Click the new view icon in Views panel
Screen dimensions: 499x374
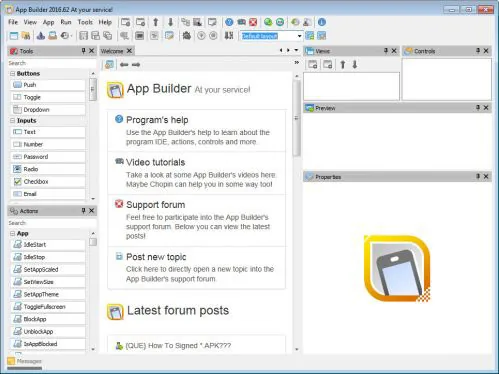coord(312,65)
